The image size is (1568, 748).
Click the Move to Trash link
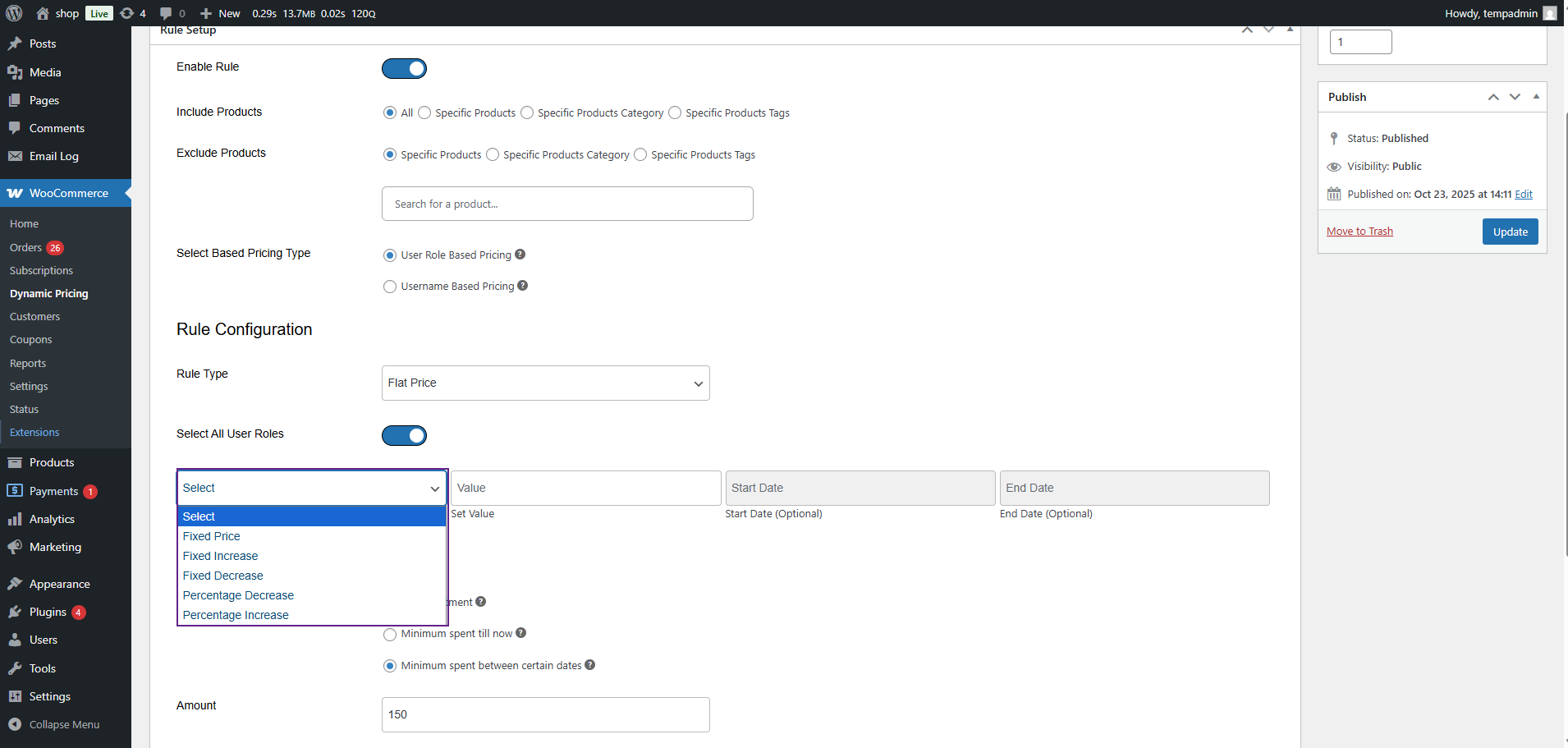(1359, 232)
